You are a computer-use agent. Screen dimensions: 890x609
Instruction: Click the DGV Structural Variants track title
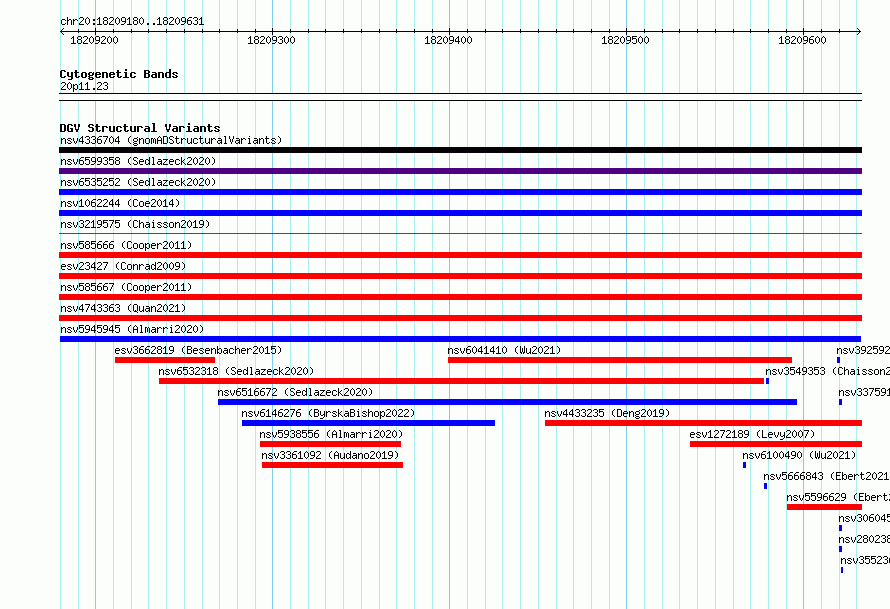[x=140, y=128]
